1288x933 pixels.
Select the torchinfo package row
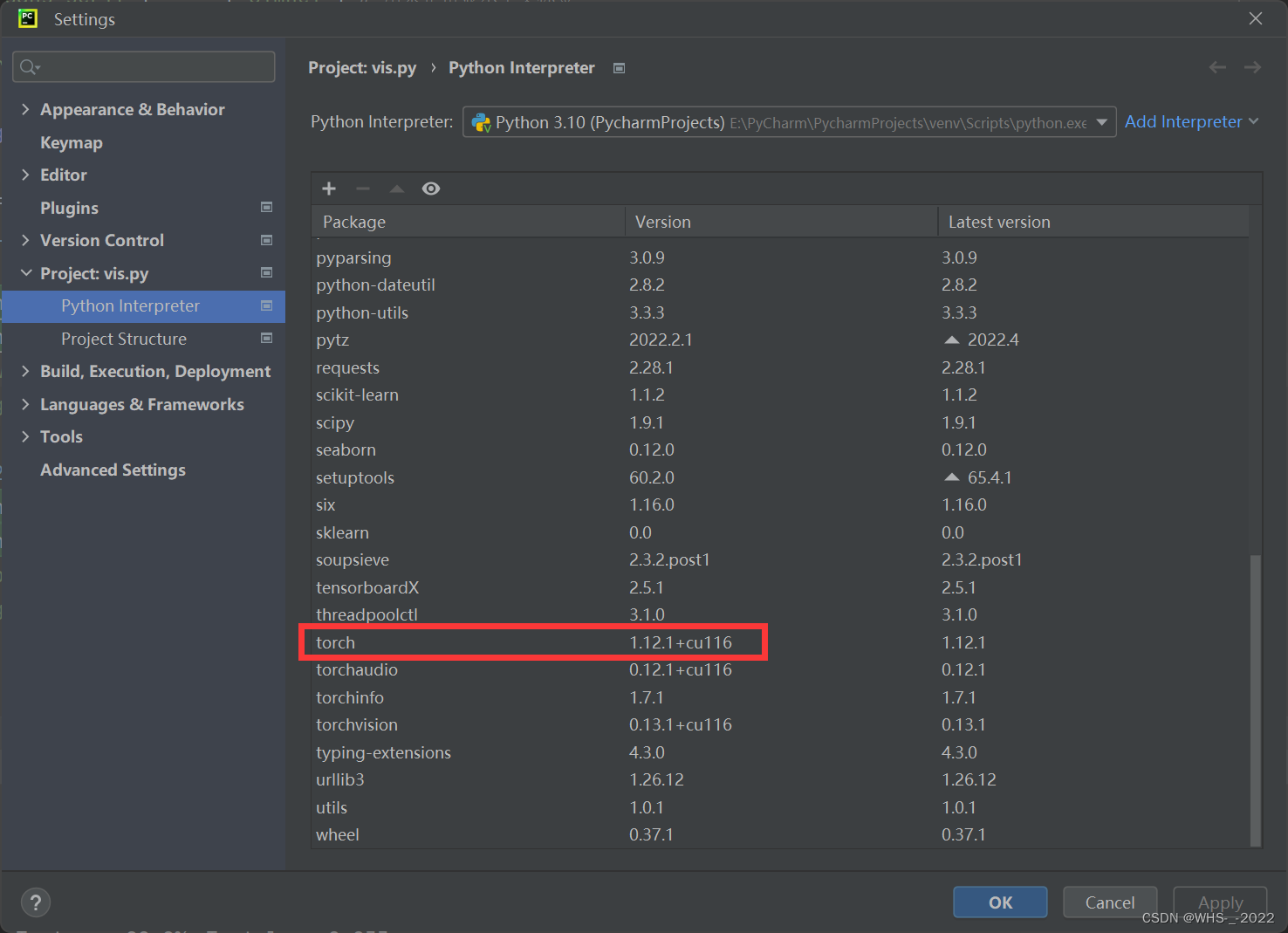tap(781, 697)
